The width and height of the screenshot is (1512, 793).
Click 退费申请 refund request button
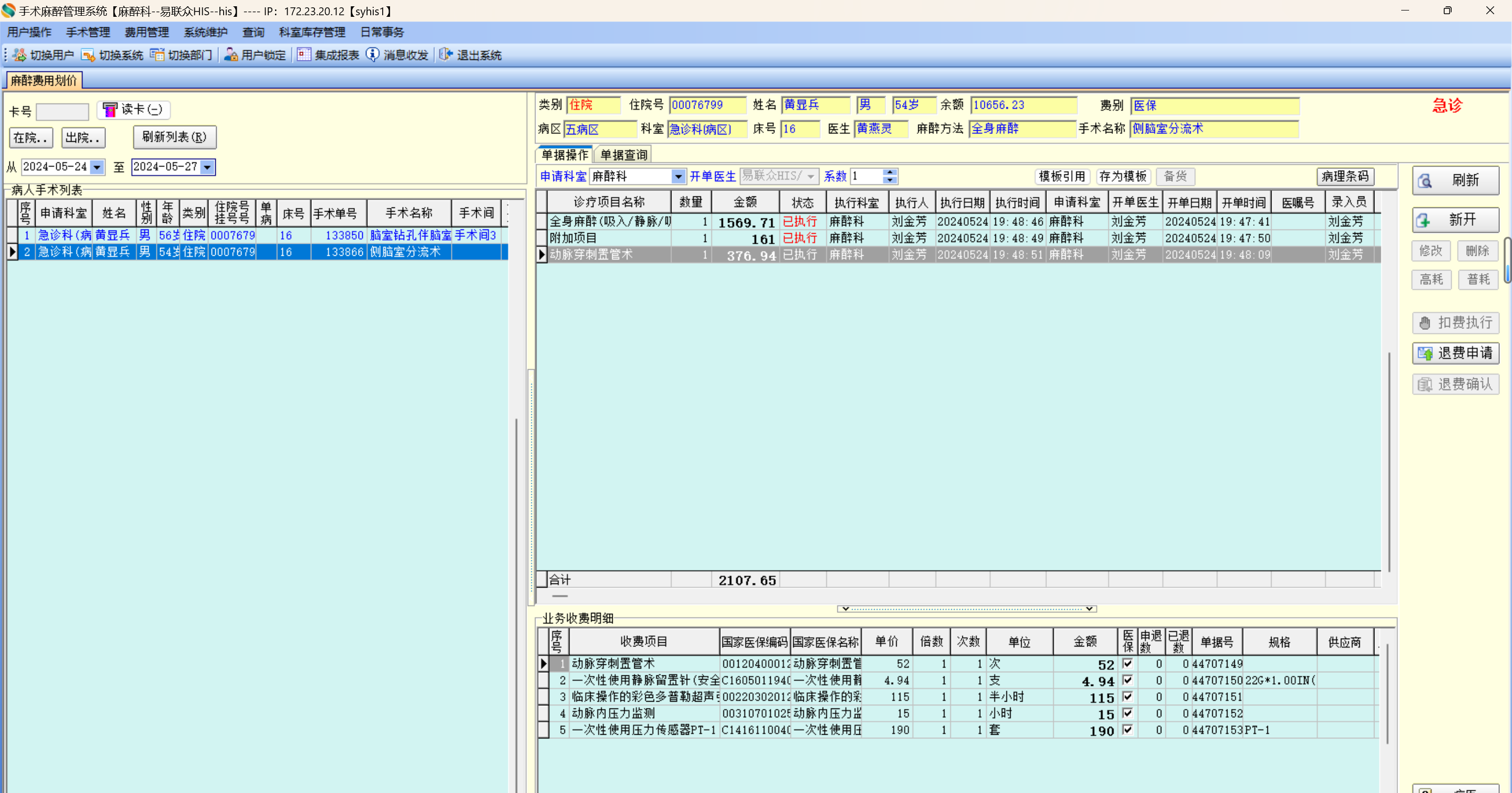(1456, 353)
